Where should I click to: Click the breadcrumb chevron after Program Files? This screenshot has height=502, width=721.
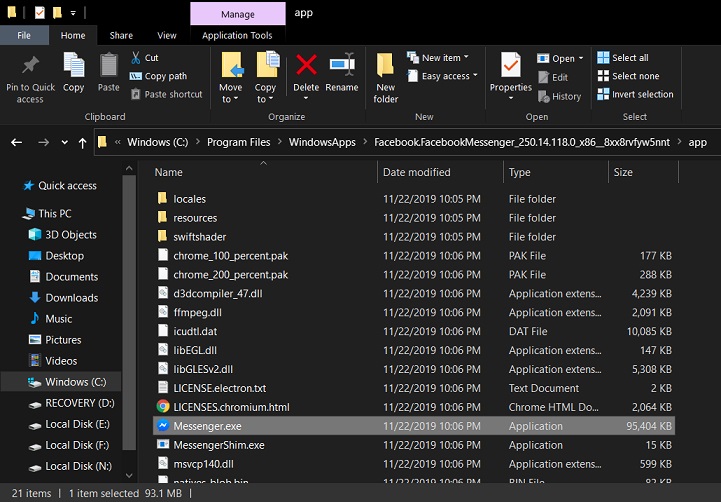pos(280,142)
